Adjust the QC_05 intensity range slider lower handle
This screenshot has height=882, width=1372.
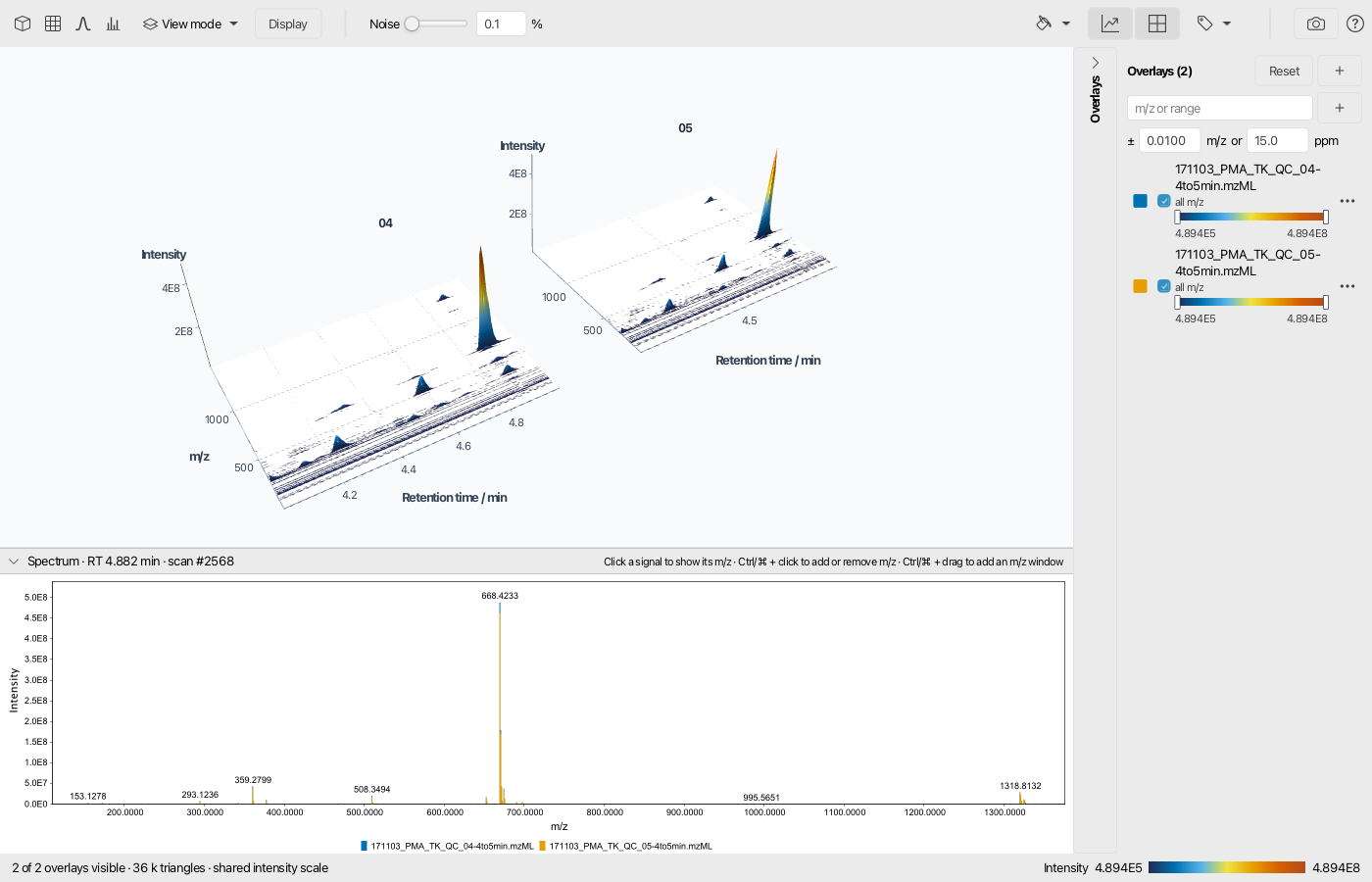click(1177, 303)
